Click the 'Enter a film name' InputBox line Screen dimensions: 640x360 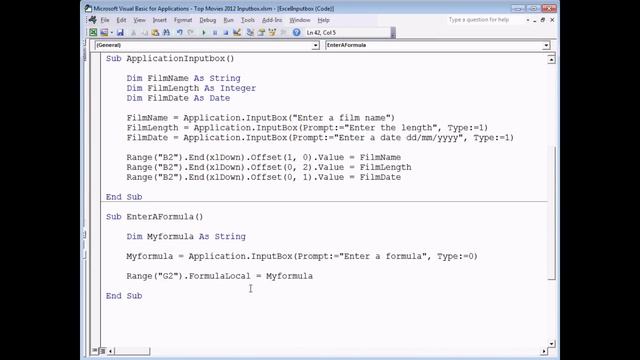[x=260, y=118]
